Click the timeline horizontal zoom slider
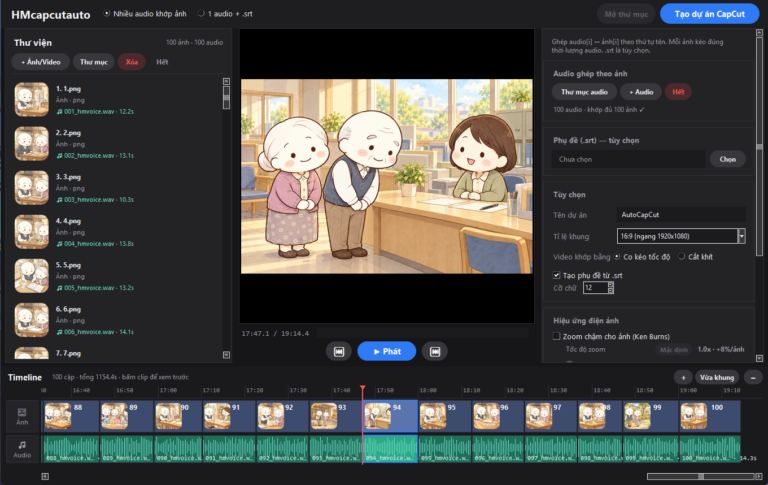Image resolution: width=768 pixels, height=485 pixels. [701, 476]
